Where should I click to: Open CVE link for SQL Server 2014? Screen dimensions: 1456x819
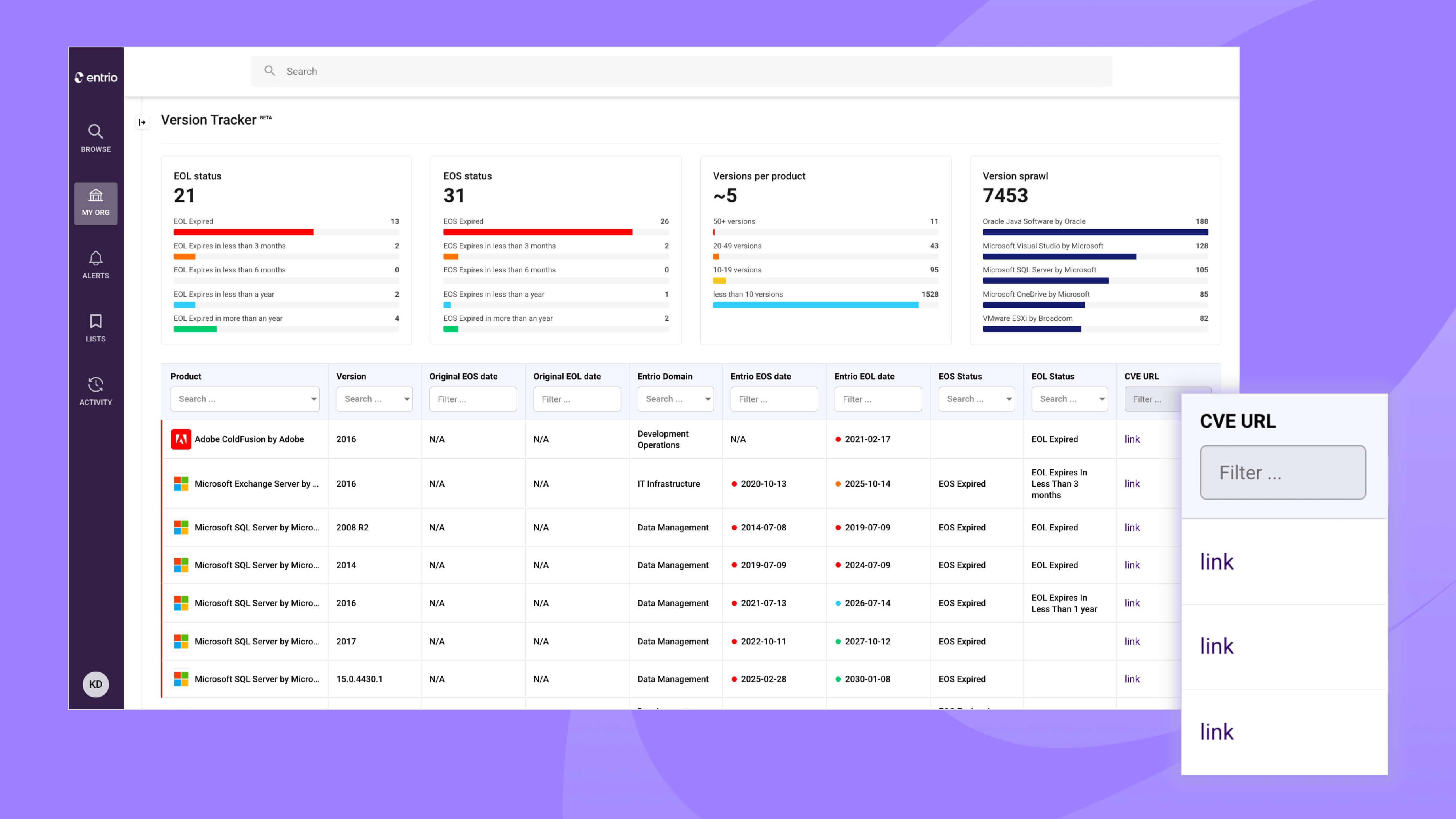(x=1132, y=565)
